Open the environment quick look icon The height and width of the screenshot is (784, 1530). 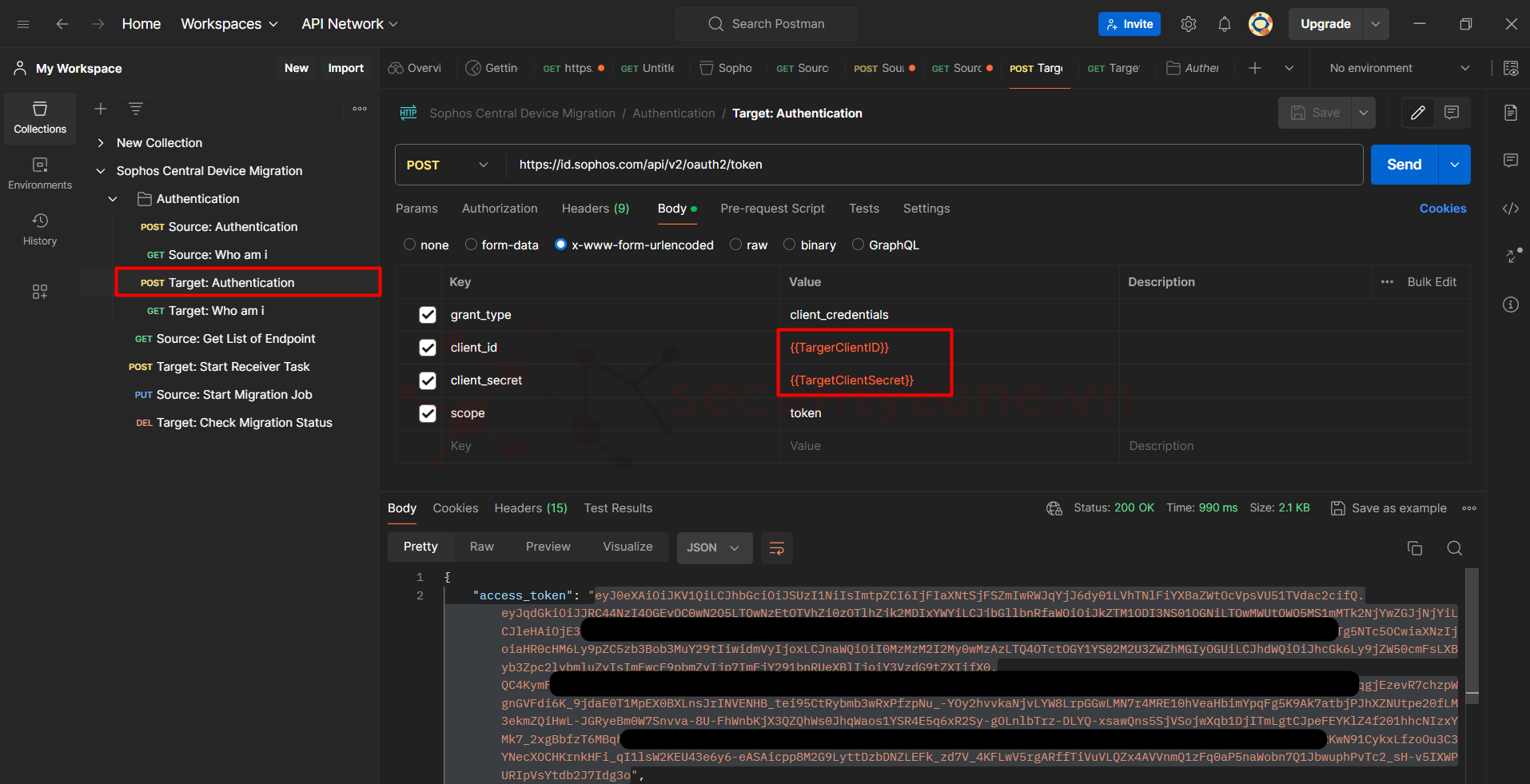click(1511, 68)
